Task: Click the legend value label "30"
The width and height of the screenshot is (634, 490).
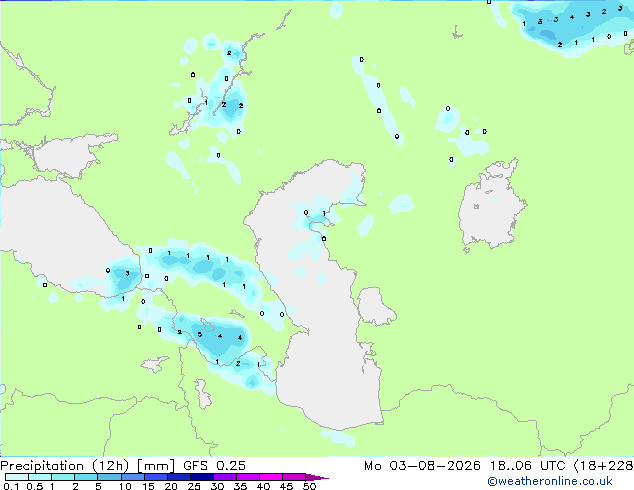Action: [217, 486]
